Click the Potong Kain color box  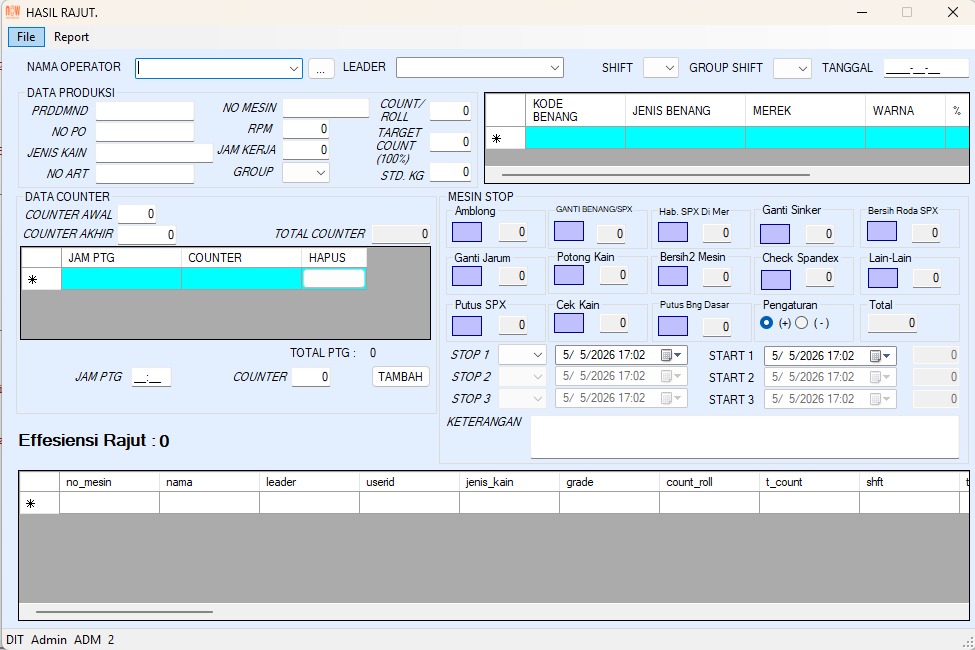(569, 275)
